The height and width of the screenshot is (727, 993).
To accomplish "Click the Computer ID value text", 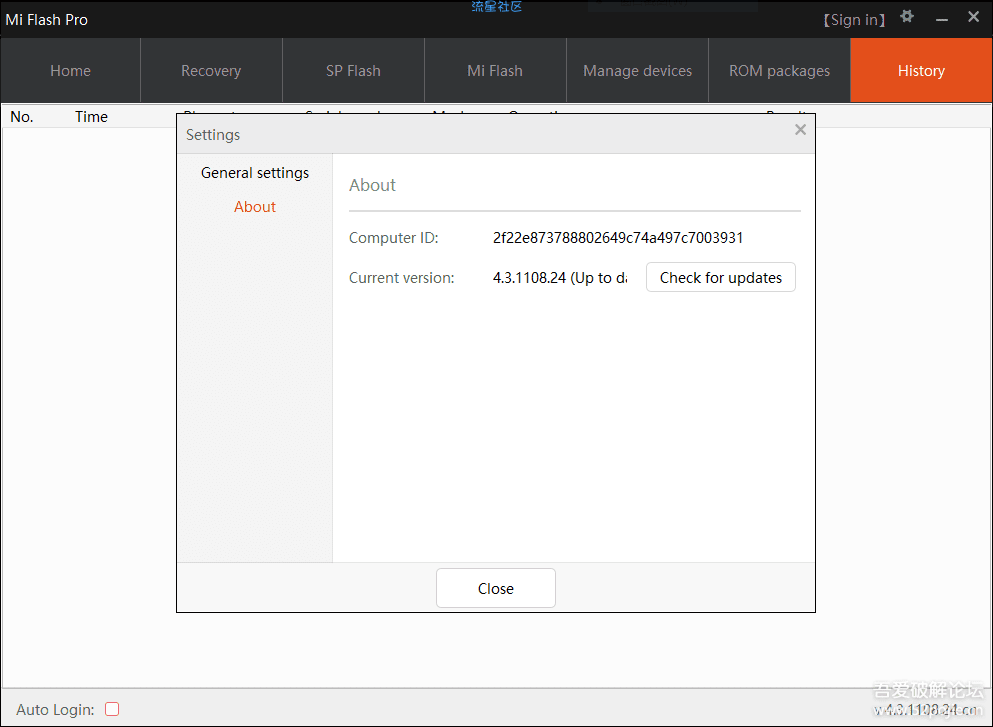I will [x=617, y=237].
